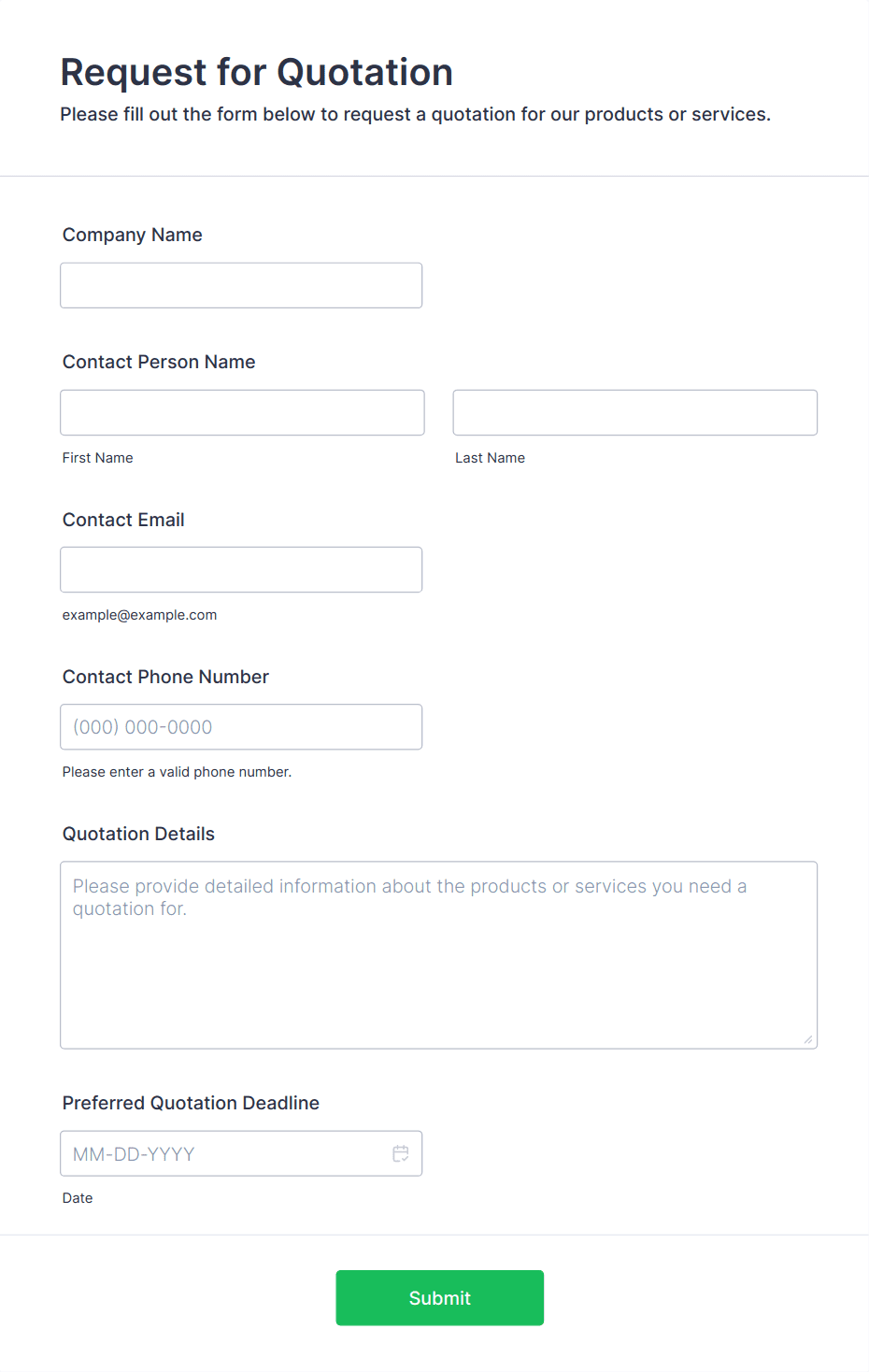
Task: Submit the quotation request form
Action: [x=440, y=1298]
